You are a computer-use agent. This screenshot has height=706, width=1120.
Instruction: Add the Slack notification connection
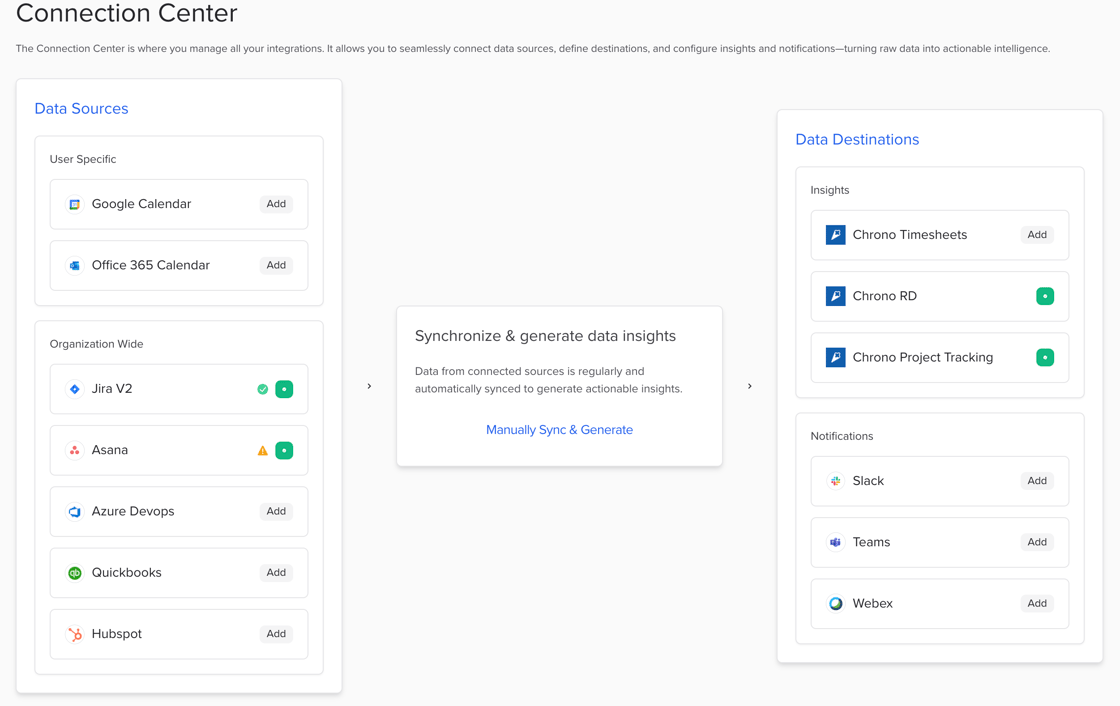click(1037, 481)
